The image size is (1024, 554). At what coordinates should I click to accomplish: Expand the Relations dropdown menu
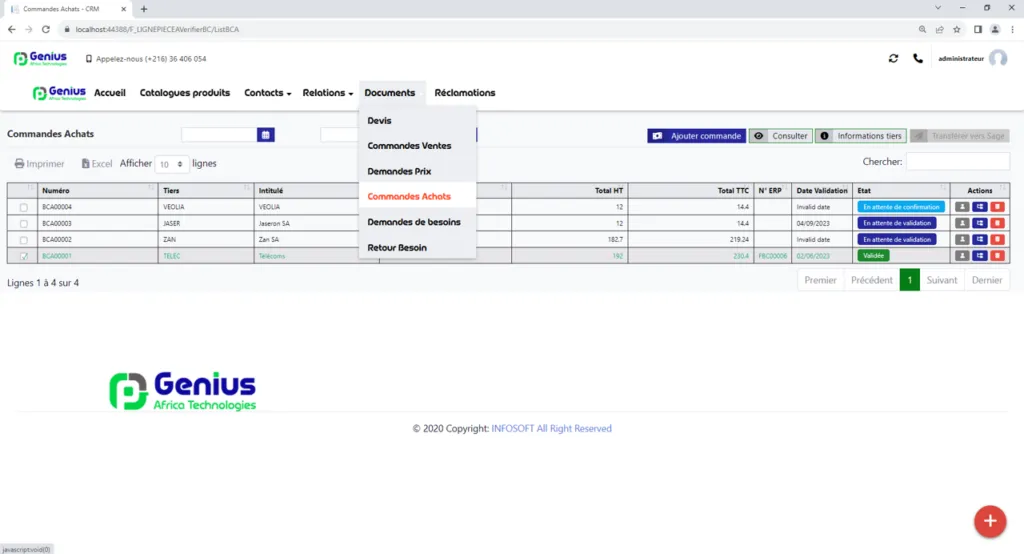click(327, 93)
